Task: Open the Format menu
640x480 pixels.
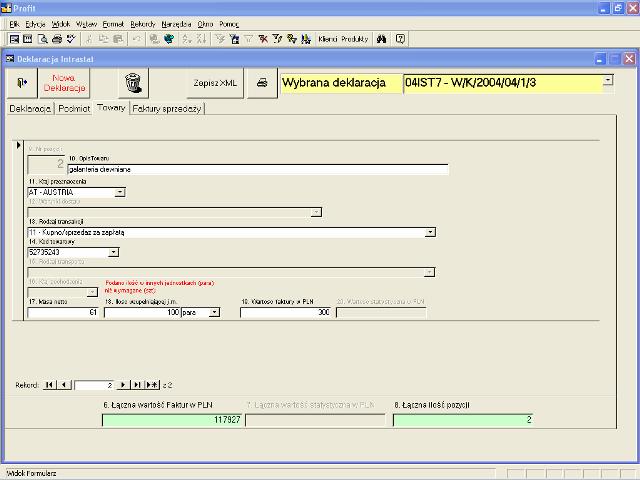Action: coord(113,24)
